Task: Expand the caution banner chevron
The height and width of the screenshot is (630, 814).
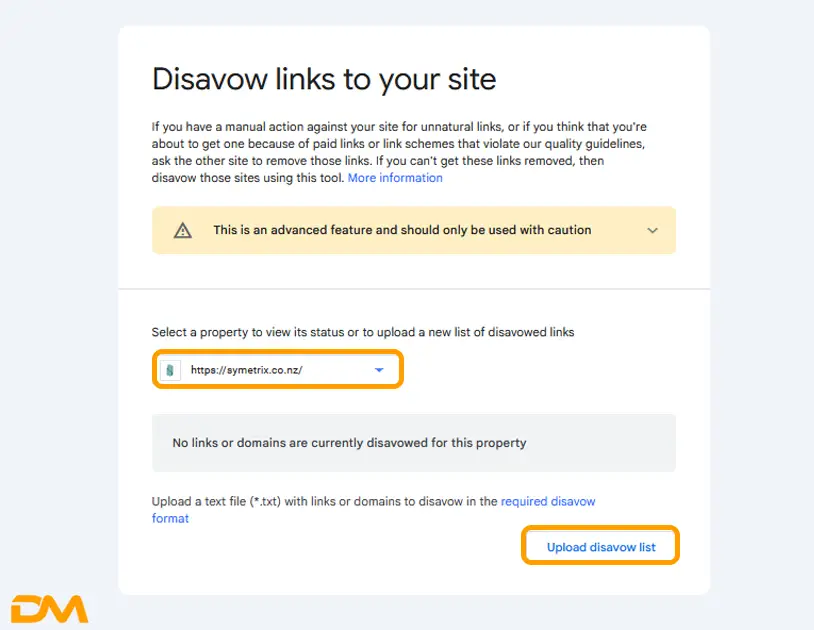Action: (652, 230)
